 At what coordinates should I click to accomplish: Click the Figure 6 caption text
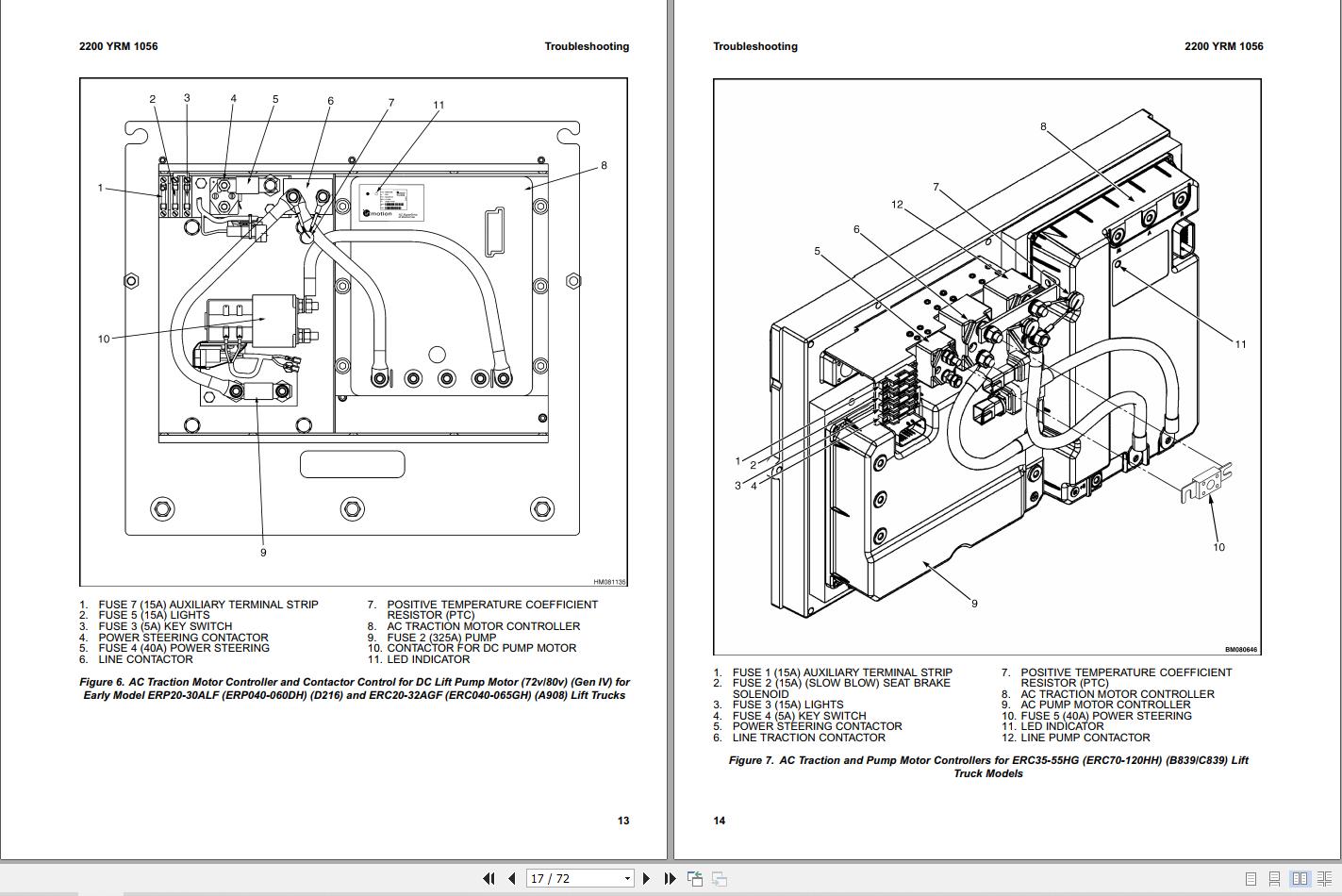click(354, 689)
